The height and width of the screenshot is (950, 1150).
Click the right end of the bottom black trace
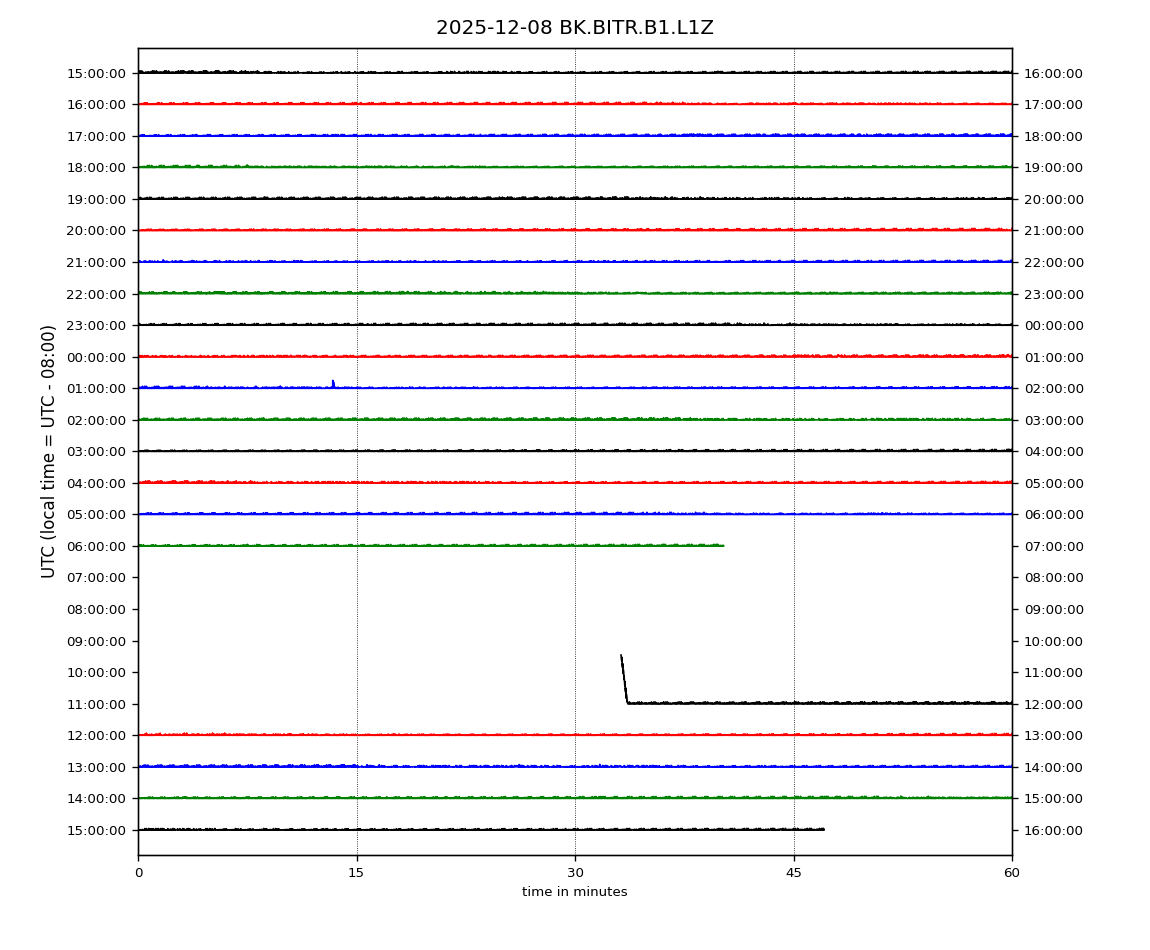822,829
